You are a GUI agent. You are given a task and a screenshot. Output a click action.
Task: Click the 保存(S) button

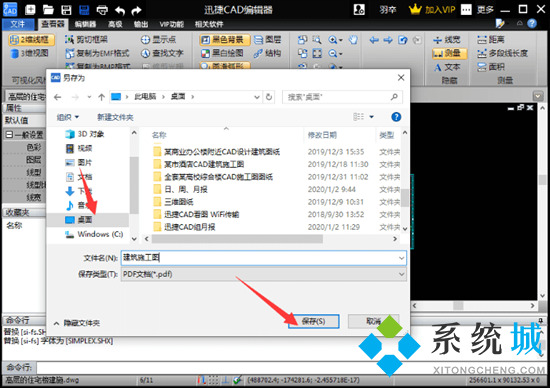tap(314, 321)
